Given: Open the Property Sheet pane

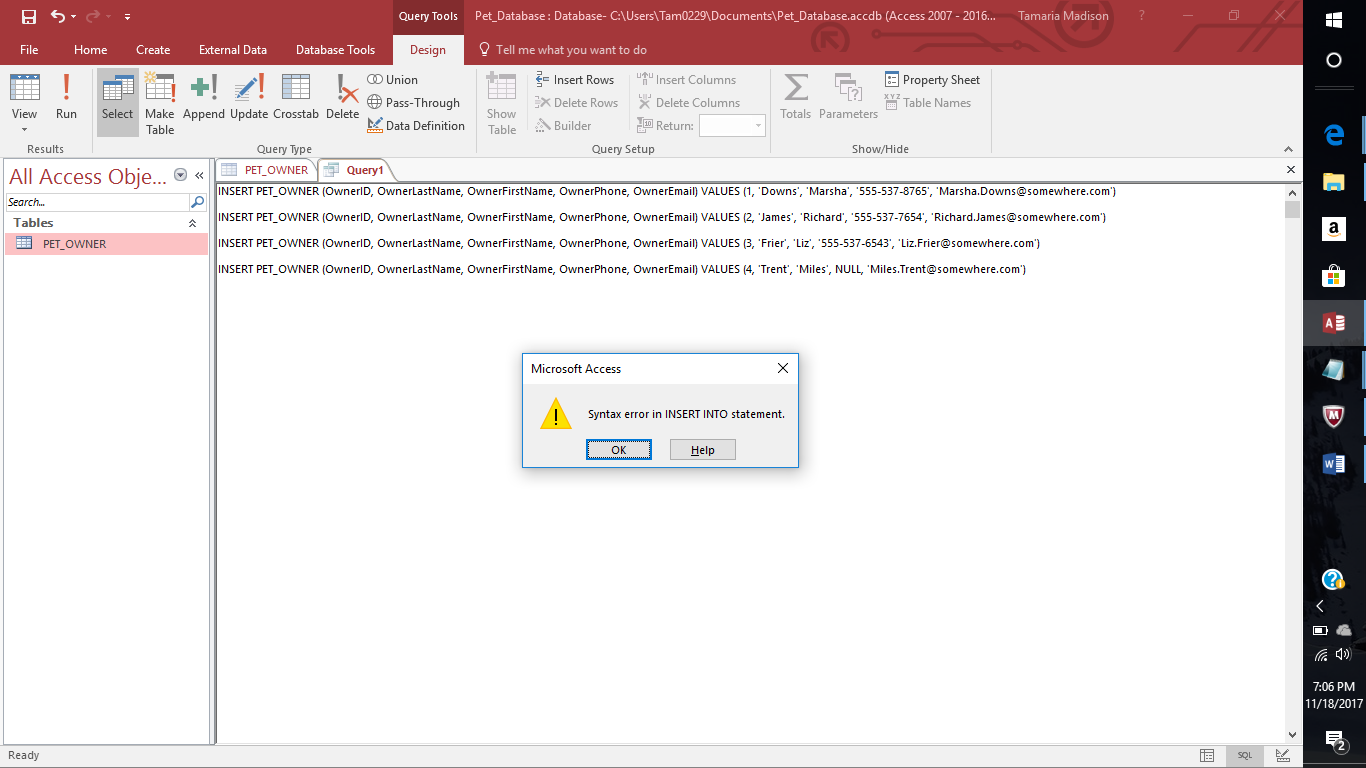Looking at the screenshot, I should (932, 80).
